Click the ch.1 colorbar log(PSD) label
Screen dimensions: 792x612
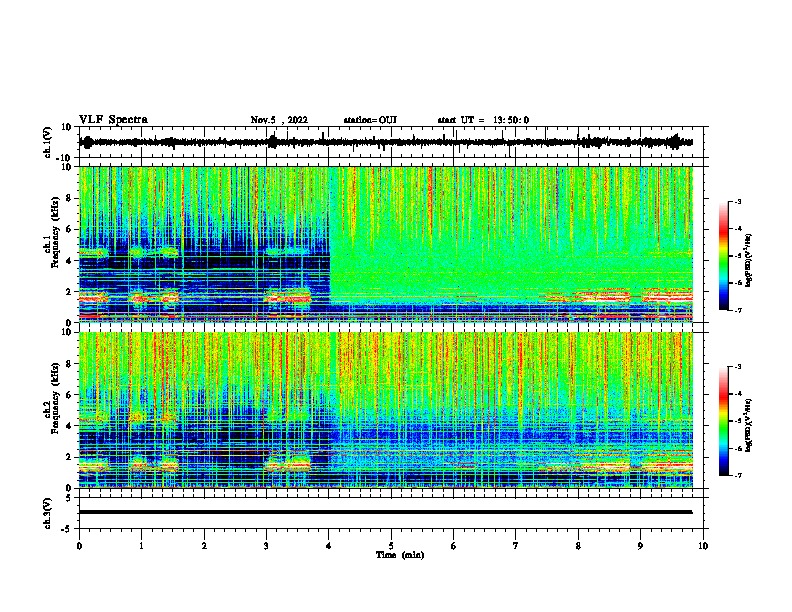click(748, 261)
